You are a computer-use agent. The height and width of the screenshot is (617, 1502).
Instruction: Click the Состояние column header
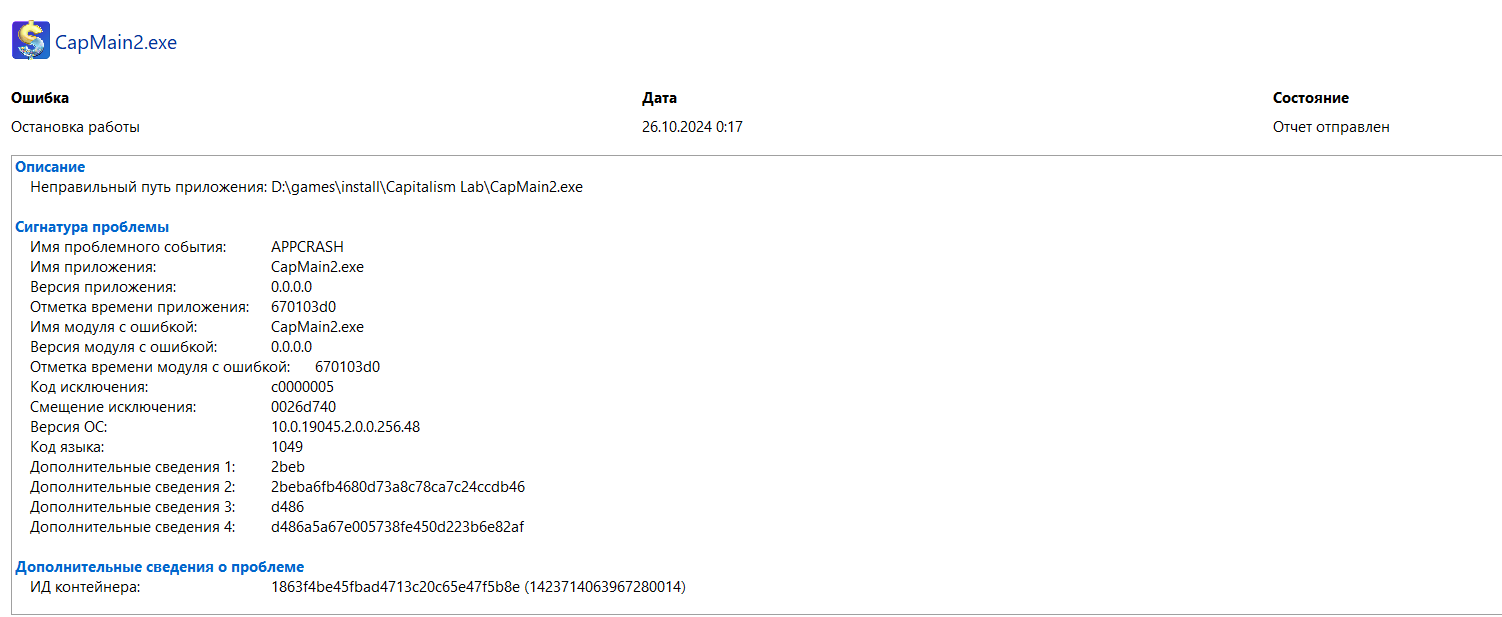point(1311,98)
